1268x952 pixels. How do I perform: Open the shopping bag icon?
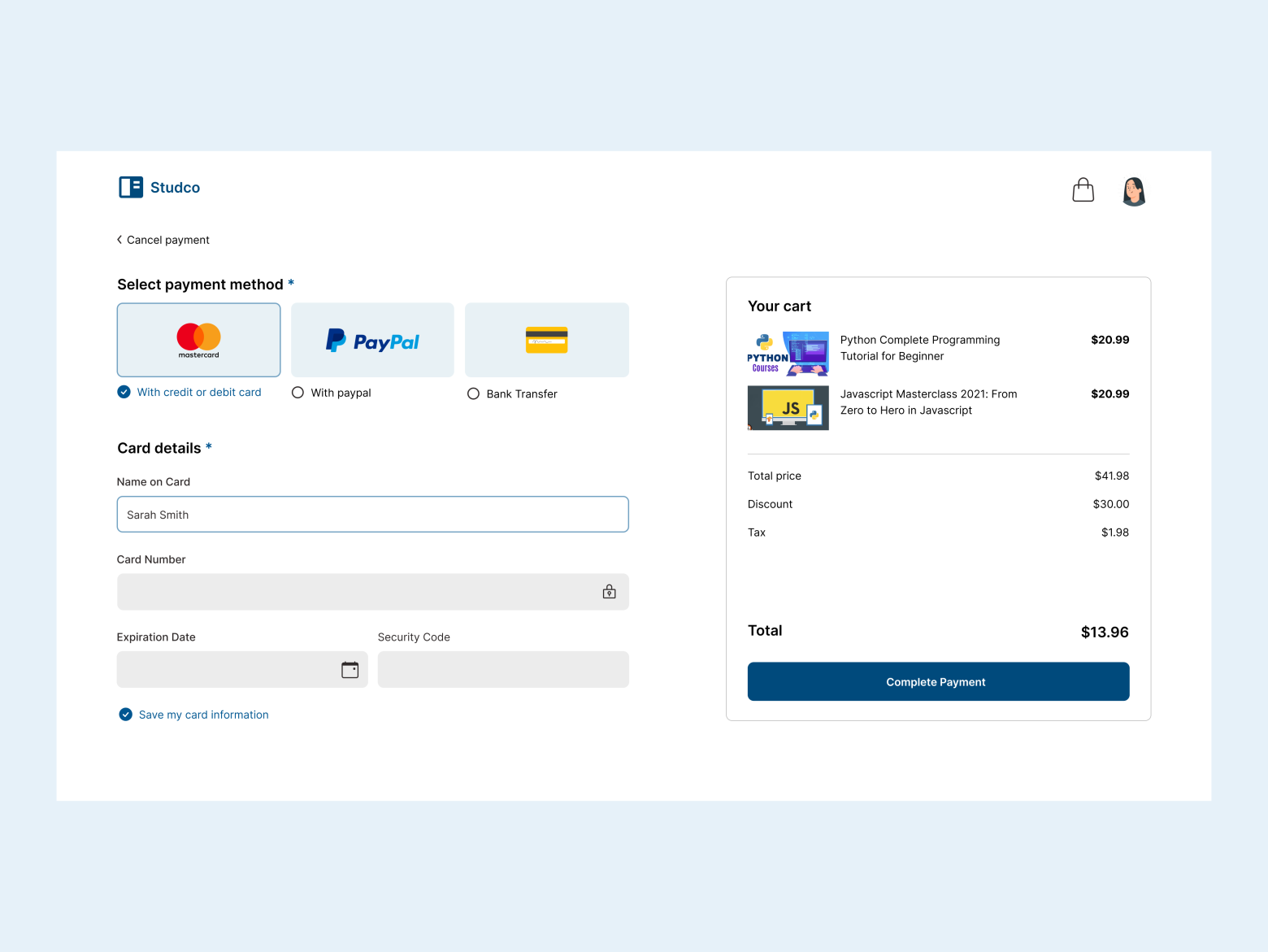pos(1083,189)
